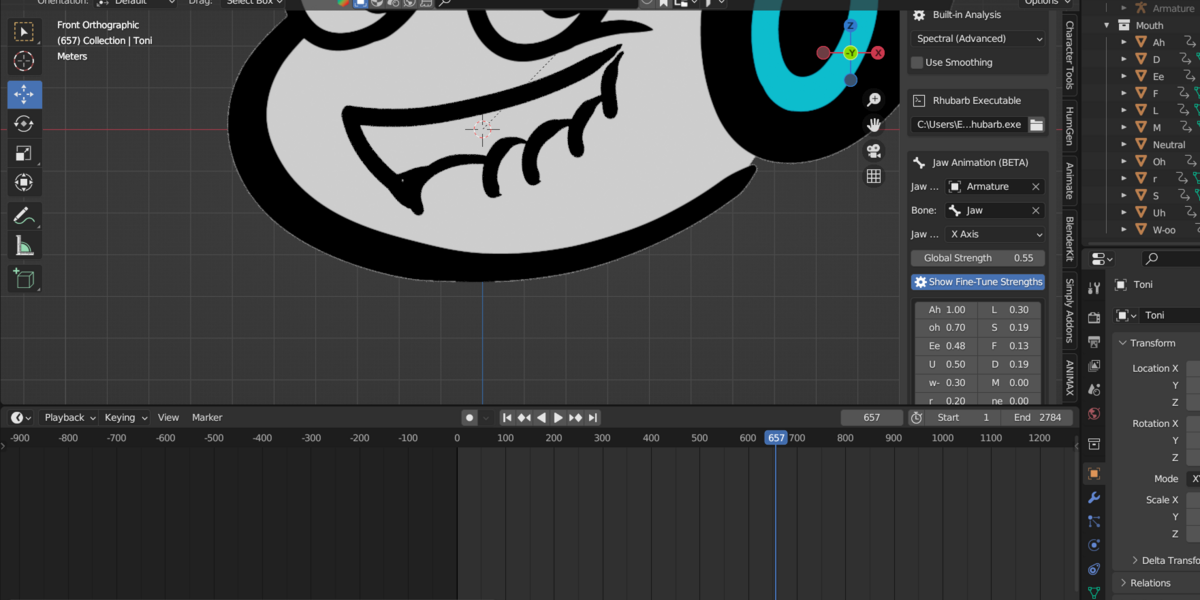Select the Rotate tool
1200x600 pixels.
tap(24, 124)
